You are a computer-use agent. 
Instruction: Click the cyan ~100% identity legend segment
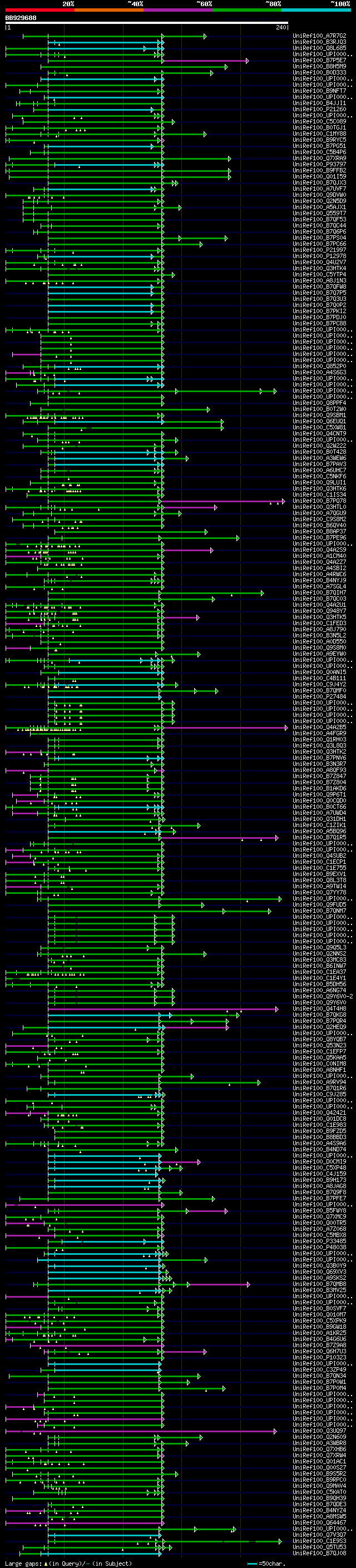tap(317, 10)
